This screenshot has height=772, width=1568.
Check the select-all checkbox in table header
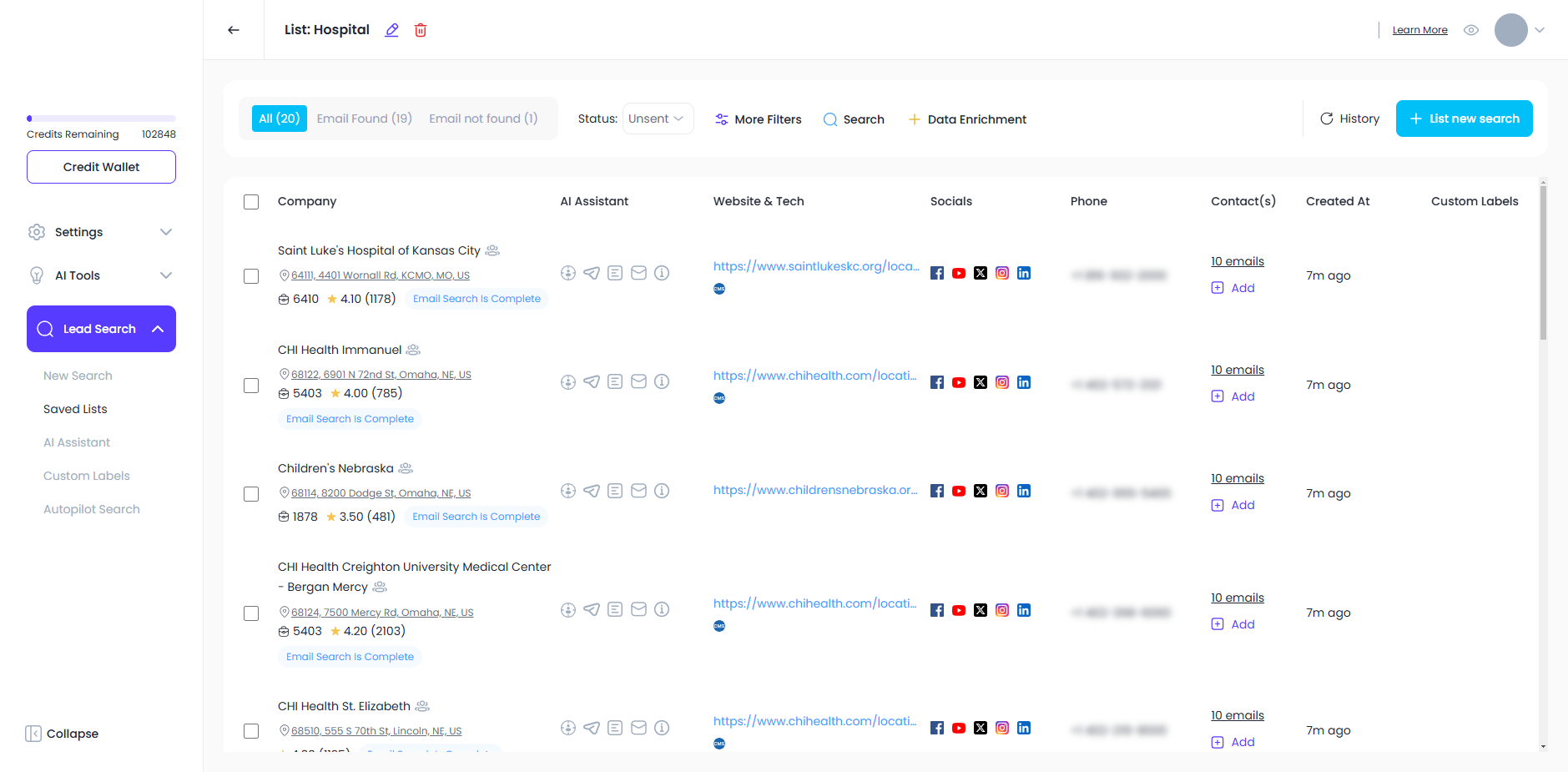click(251, 202)
